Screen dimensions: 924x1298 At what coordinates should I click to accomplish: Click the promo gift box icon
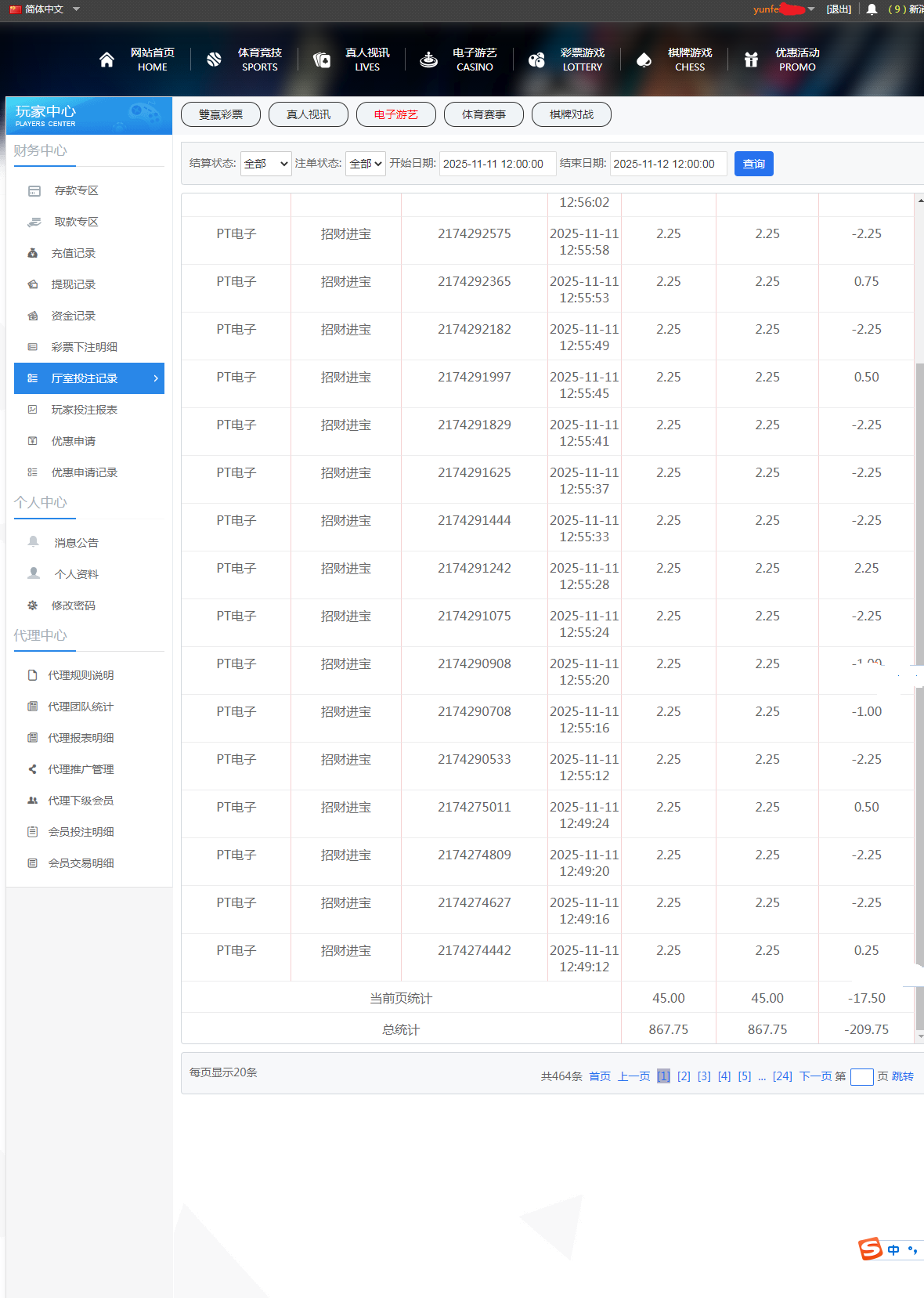pyautogui.click(x=751, y=60)
